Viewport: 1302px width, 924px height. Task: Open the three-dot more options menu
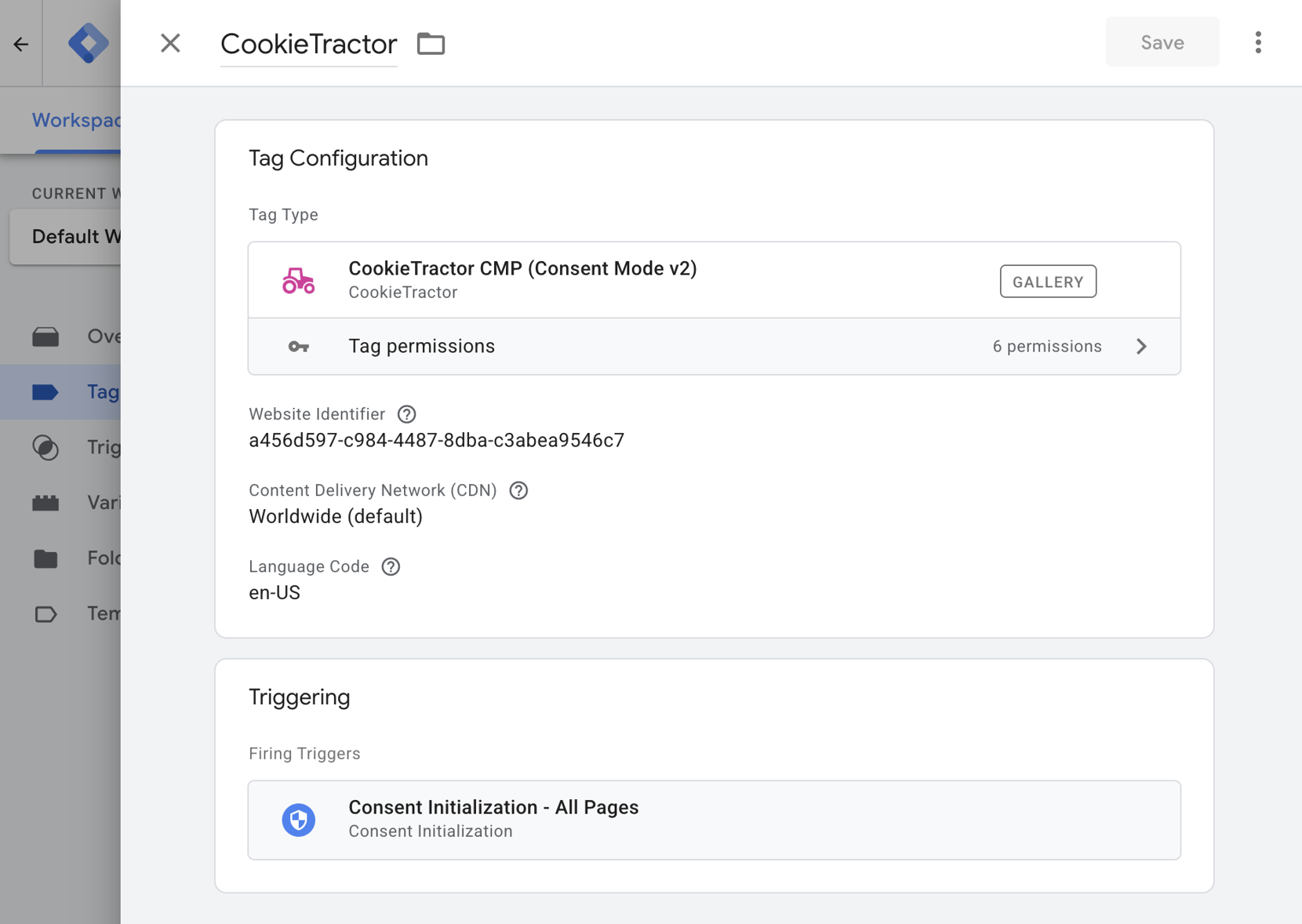tap(1257, 42)
